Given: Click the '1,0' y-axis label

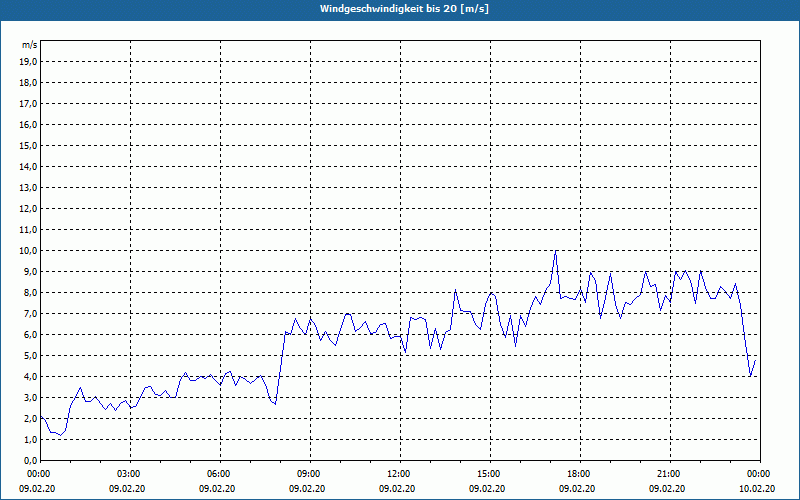Looking at the screenshot, I should pos(31,439).
